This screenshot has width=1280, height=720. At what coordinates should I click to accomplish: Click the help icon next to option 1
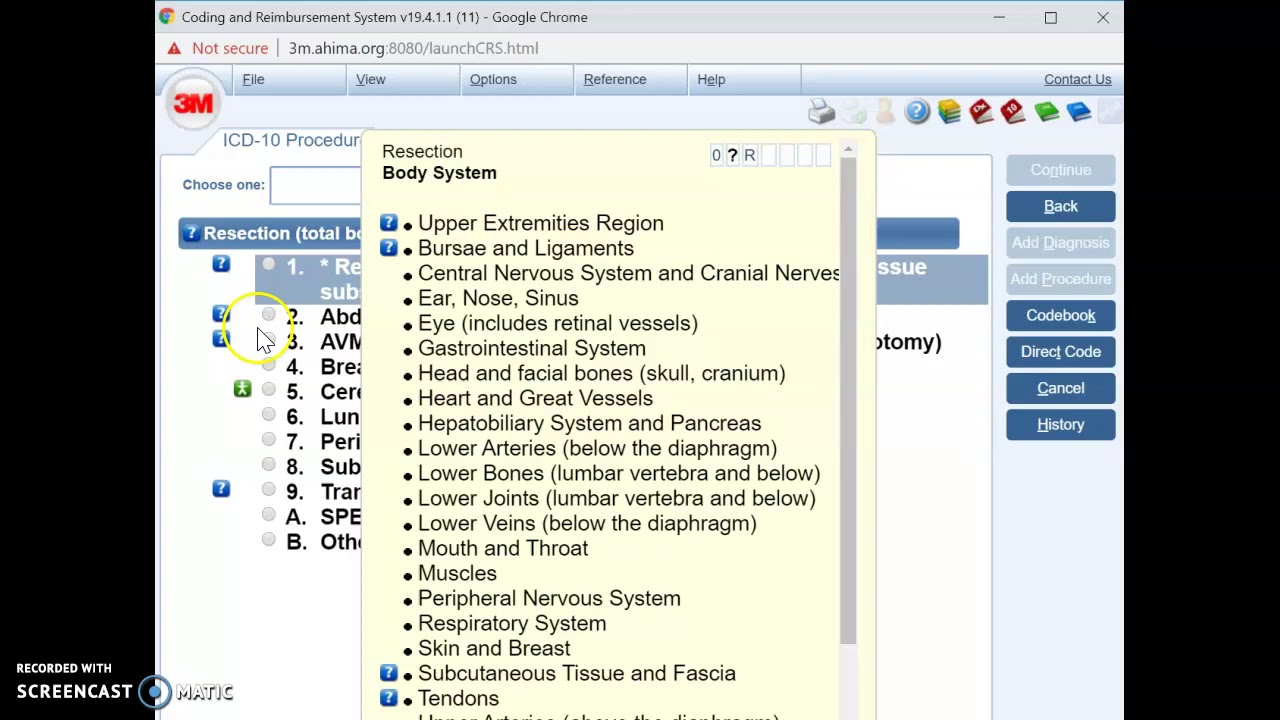pyautogui.click(x=221, y=264)
